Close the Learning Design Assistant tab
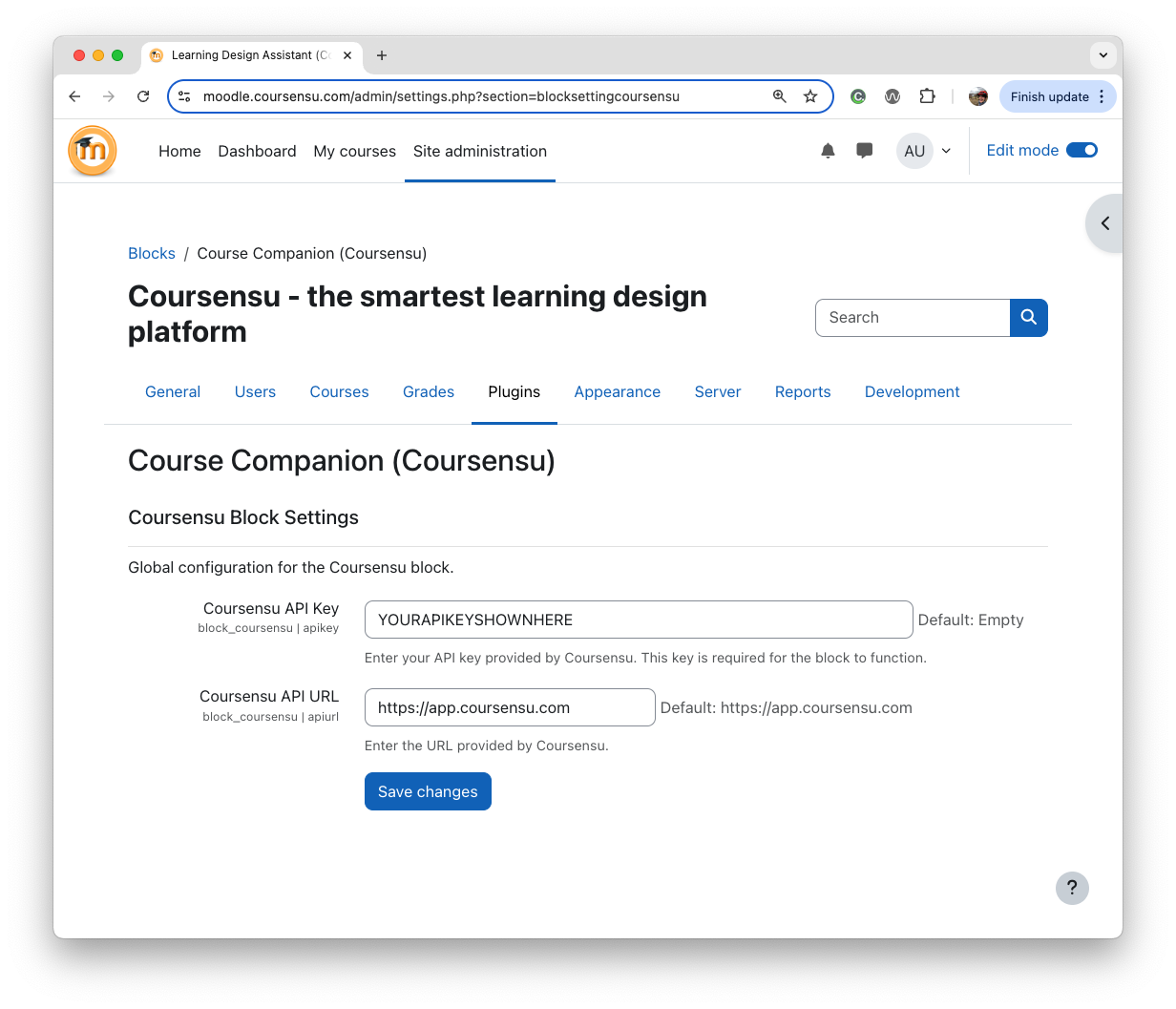The width and height of the screenshot is (1176, 1009). 347,55
